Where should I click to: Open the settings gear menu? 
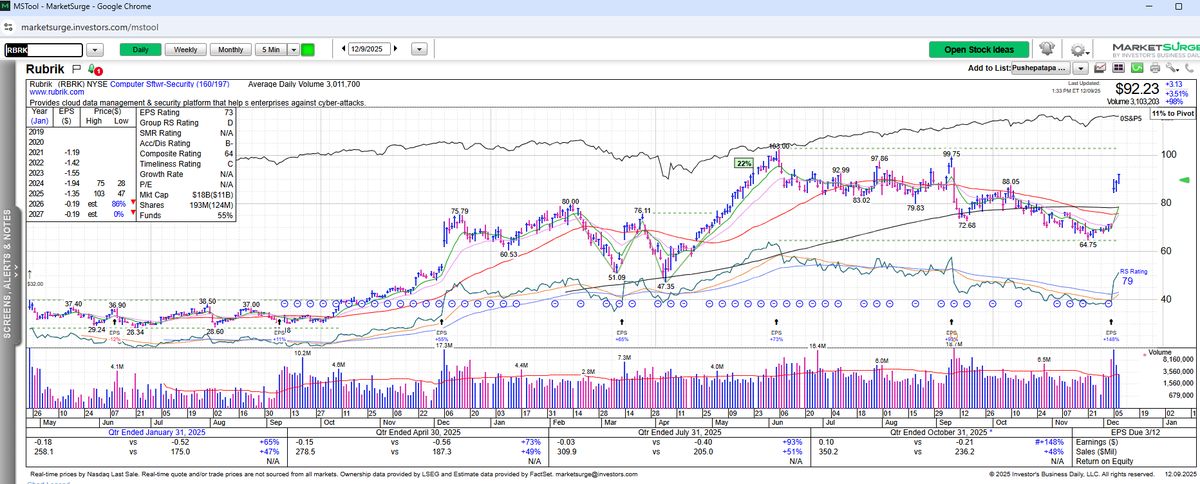click(1079, 49)
